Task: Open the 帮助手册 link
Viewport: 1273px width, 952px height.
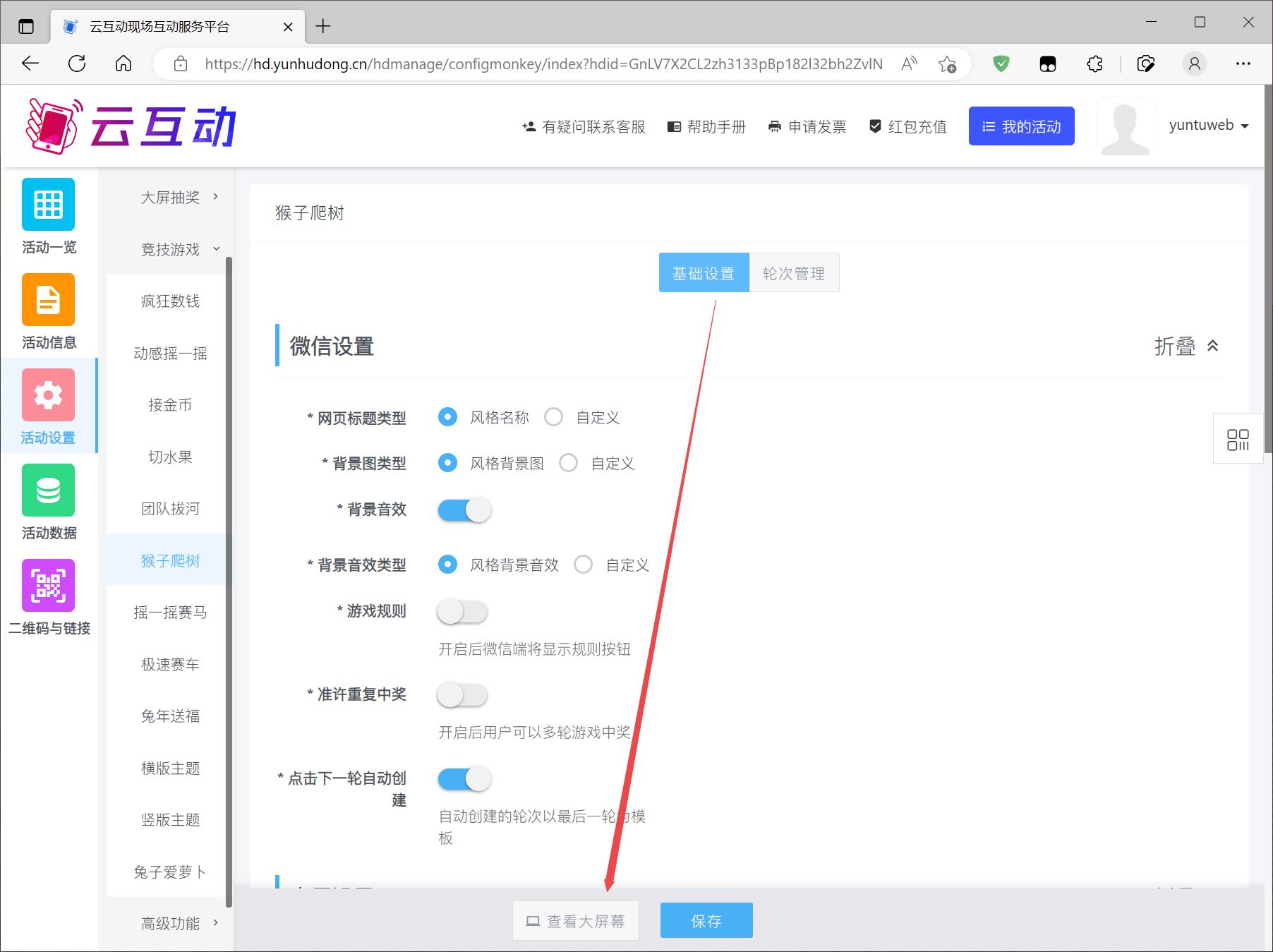Action: point(706,127)
